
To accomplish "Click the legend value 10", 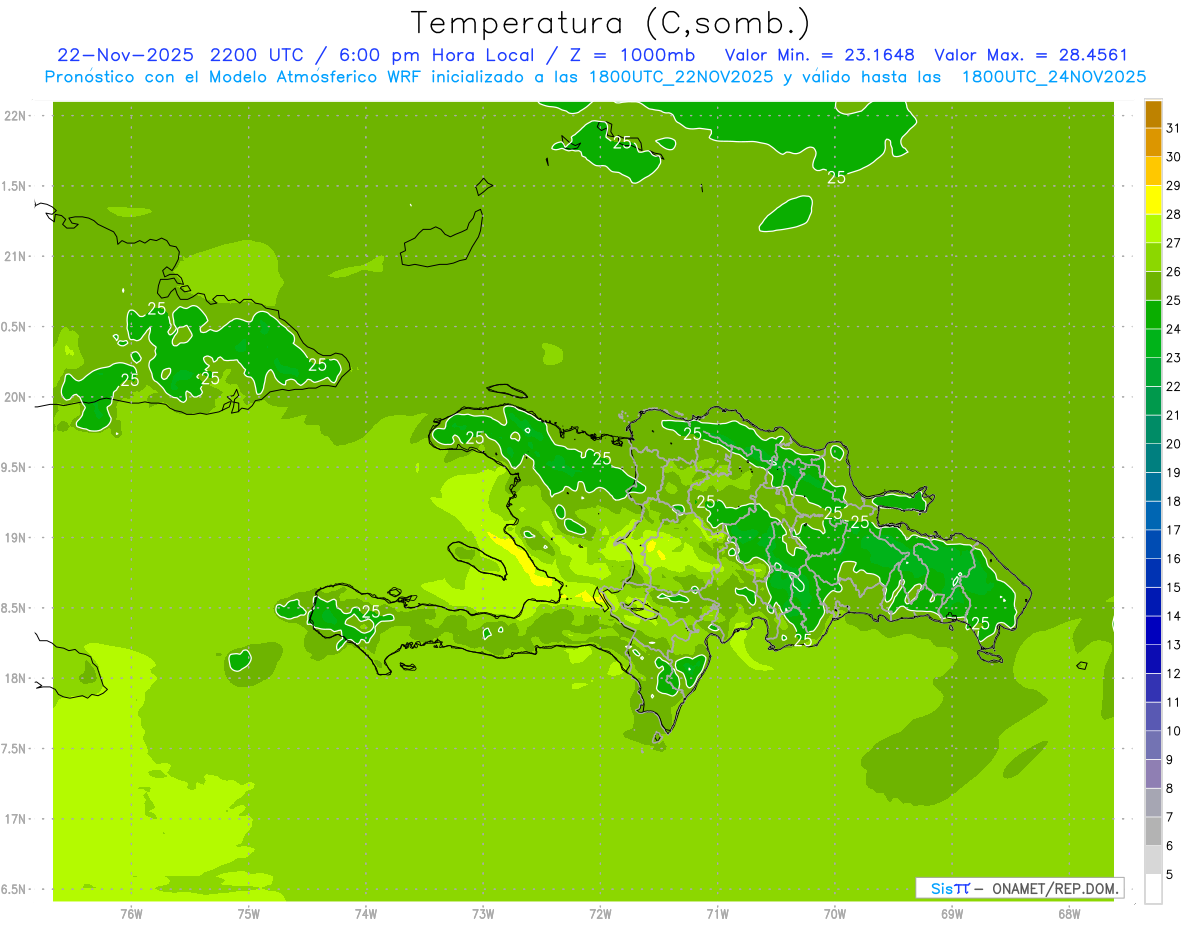I will coord(1173,731).
